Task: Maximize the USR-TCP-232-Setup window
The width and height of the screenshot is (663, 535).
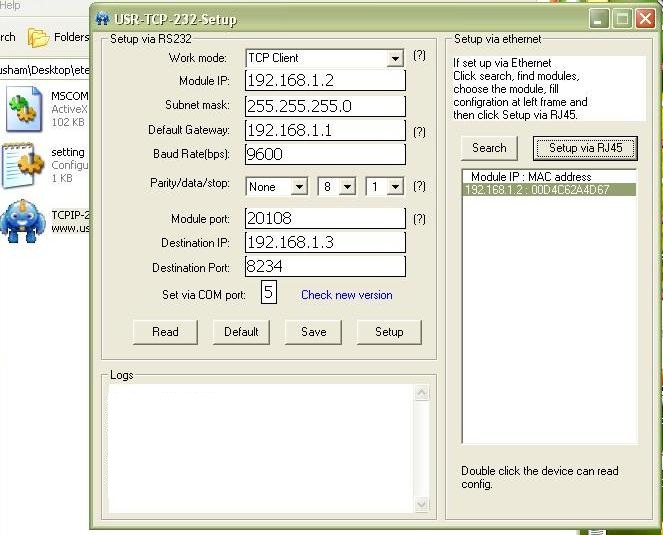Action: pyautogui.click(x=622, y=19)
